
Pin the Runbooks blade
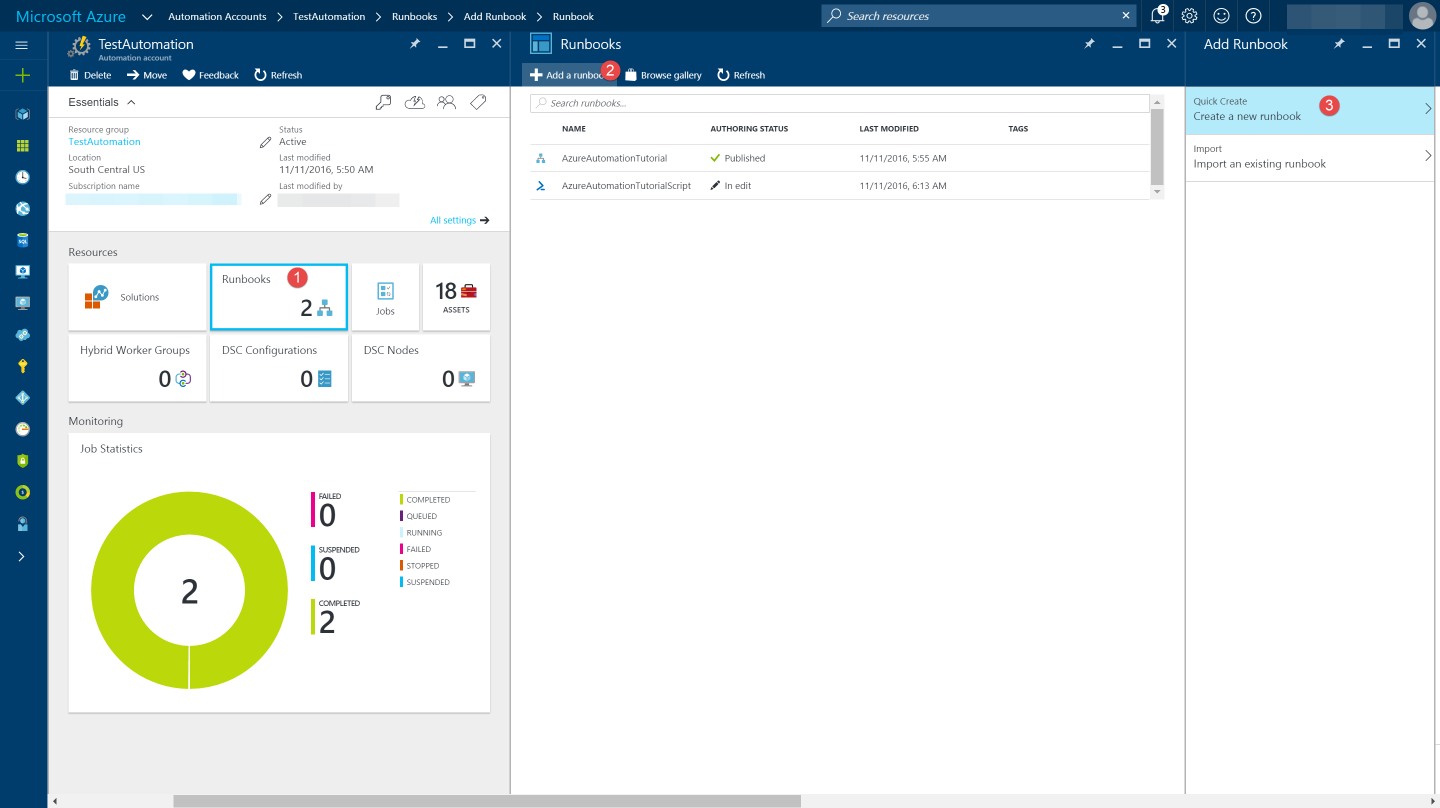click(x=1090, y=44)
